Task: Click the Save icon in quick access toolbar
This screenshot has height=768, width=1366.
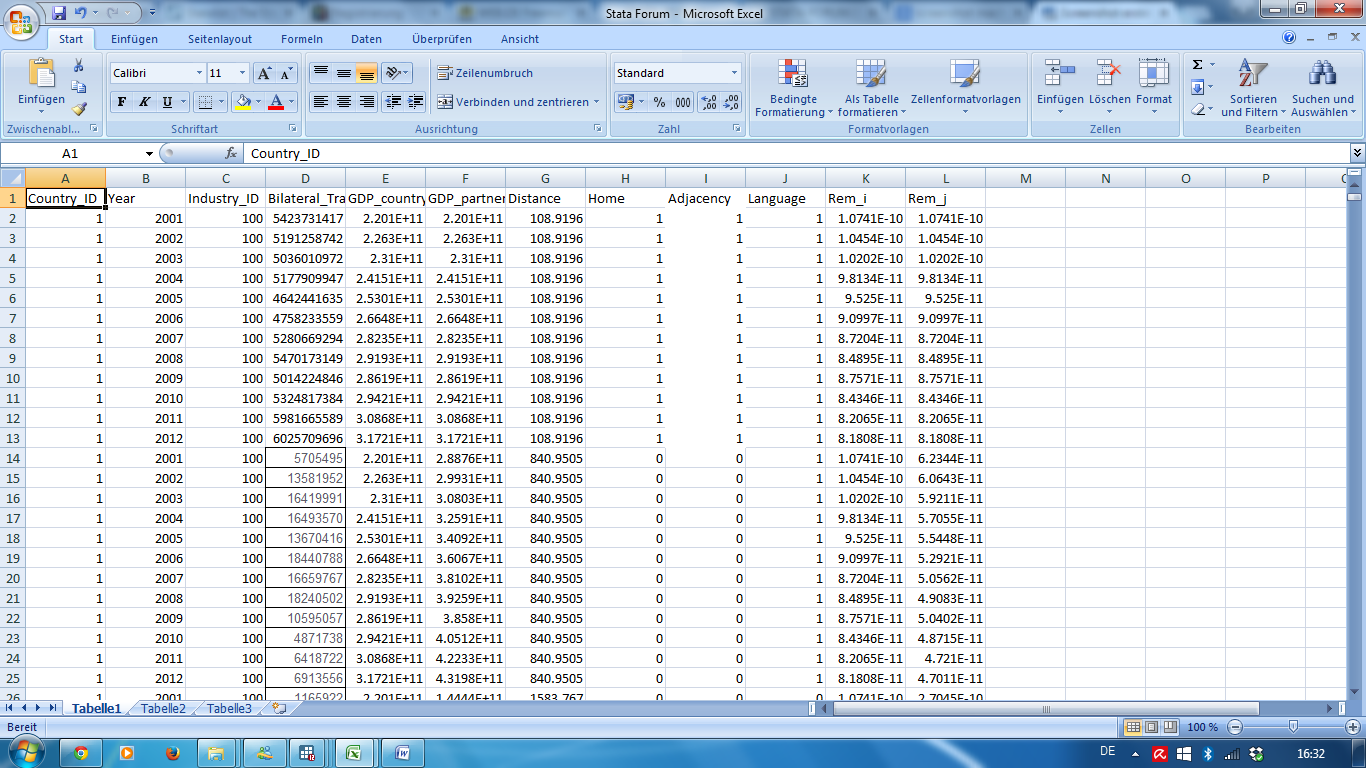Action: tap(59, 13)
